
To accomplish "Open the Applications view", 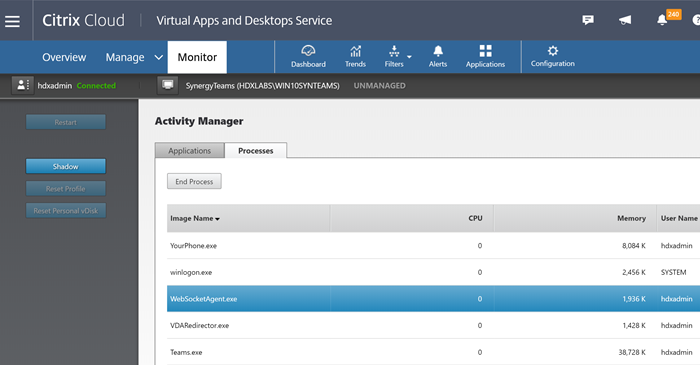I will click(485, 57).
